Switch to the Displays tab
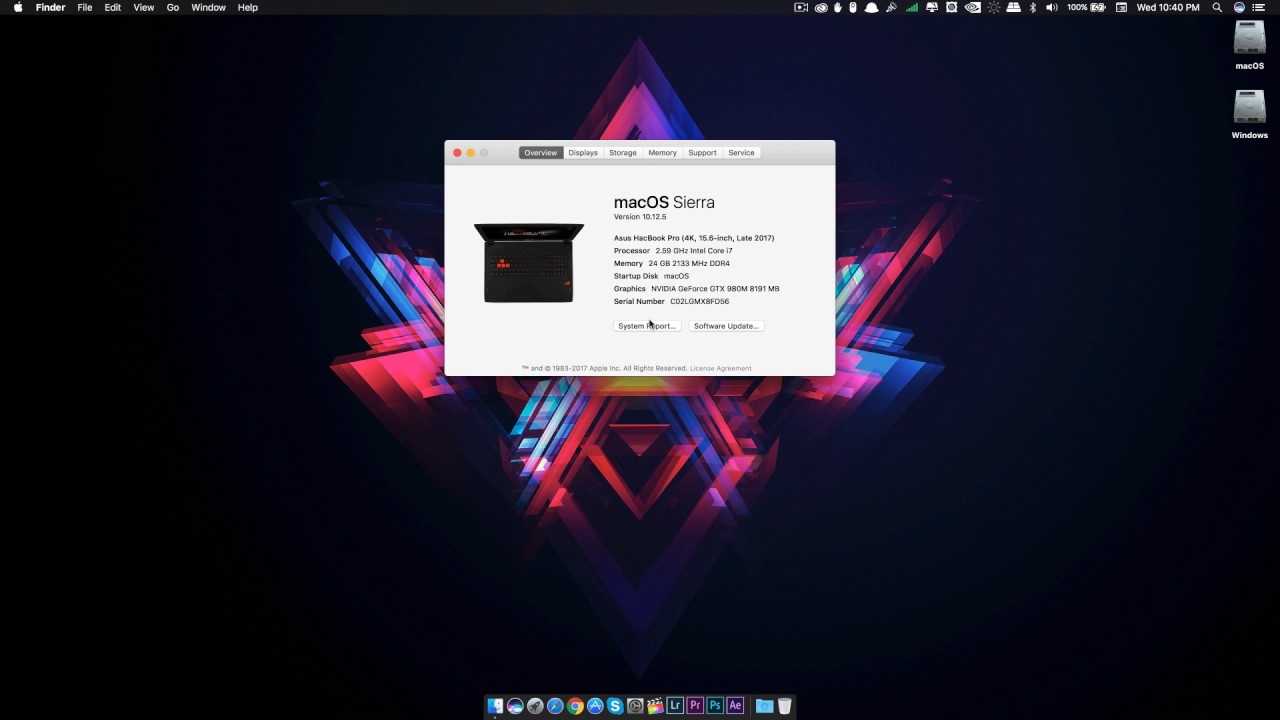This screenshot has height=720, width=1280. pyautogui.click(x=583, y=153)
